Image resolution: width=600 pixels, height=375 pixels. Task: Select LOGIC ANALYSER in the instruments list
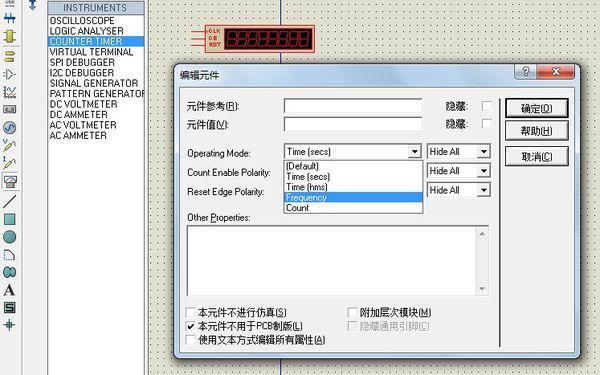tap(96, 31)
